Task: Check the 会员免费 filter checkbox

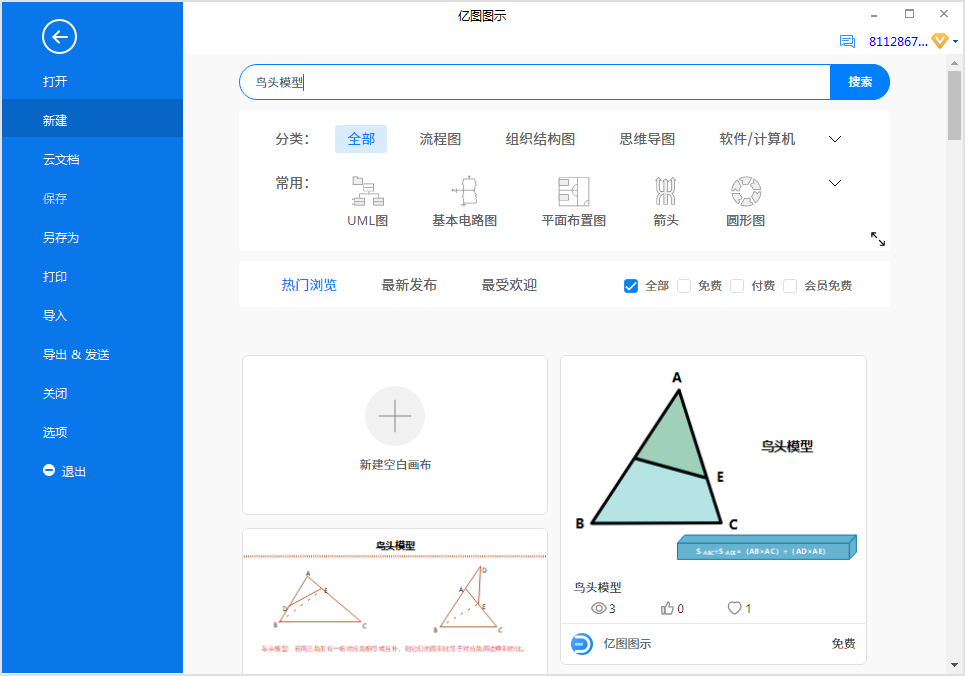Action: click(790, 286)
